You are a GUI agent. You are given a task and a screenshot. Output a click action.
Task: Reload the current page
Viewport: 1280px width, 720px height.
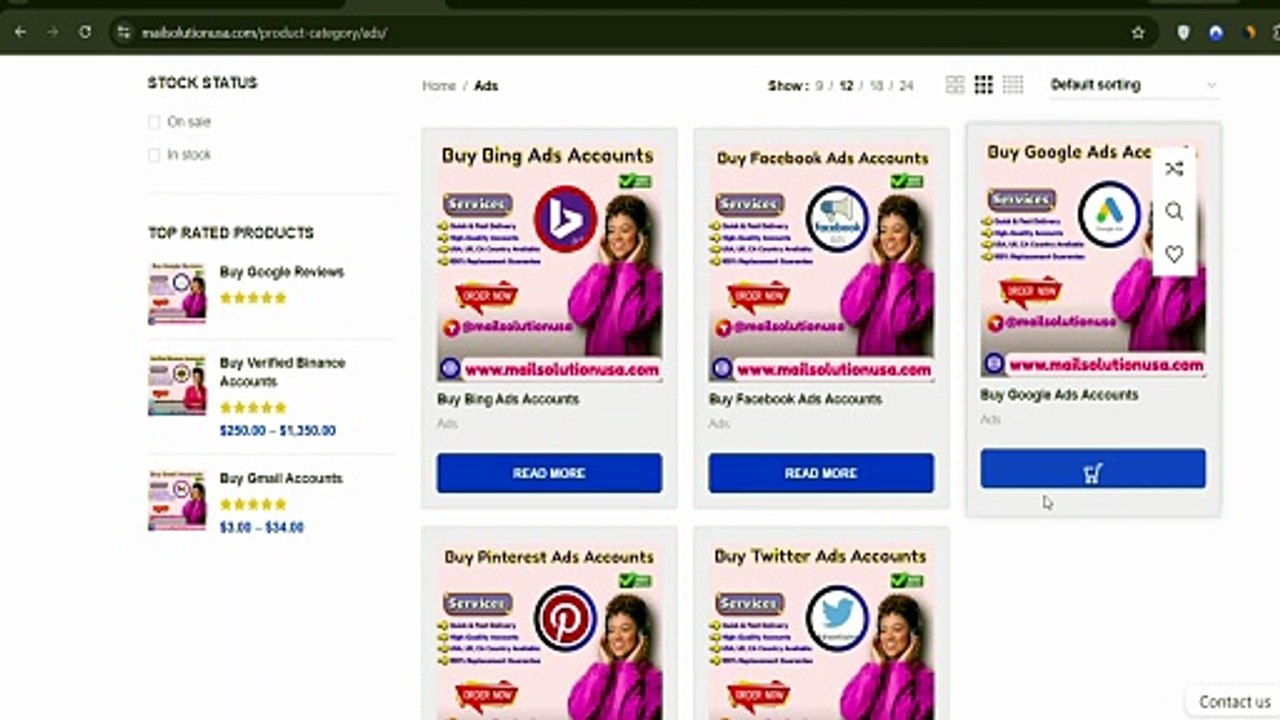(85, 32)
